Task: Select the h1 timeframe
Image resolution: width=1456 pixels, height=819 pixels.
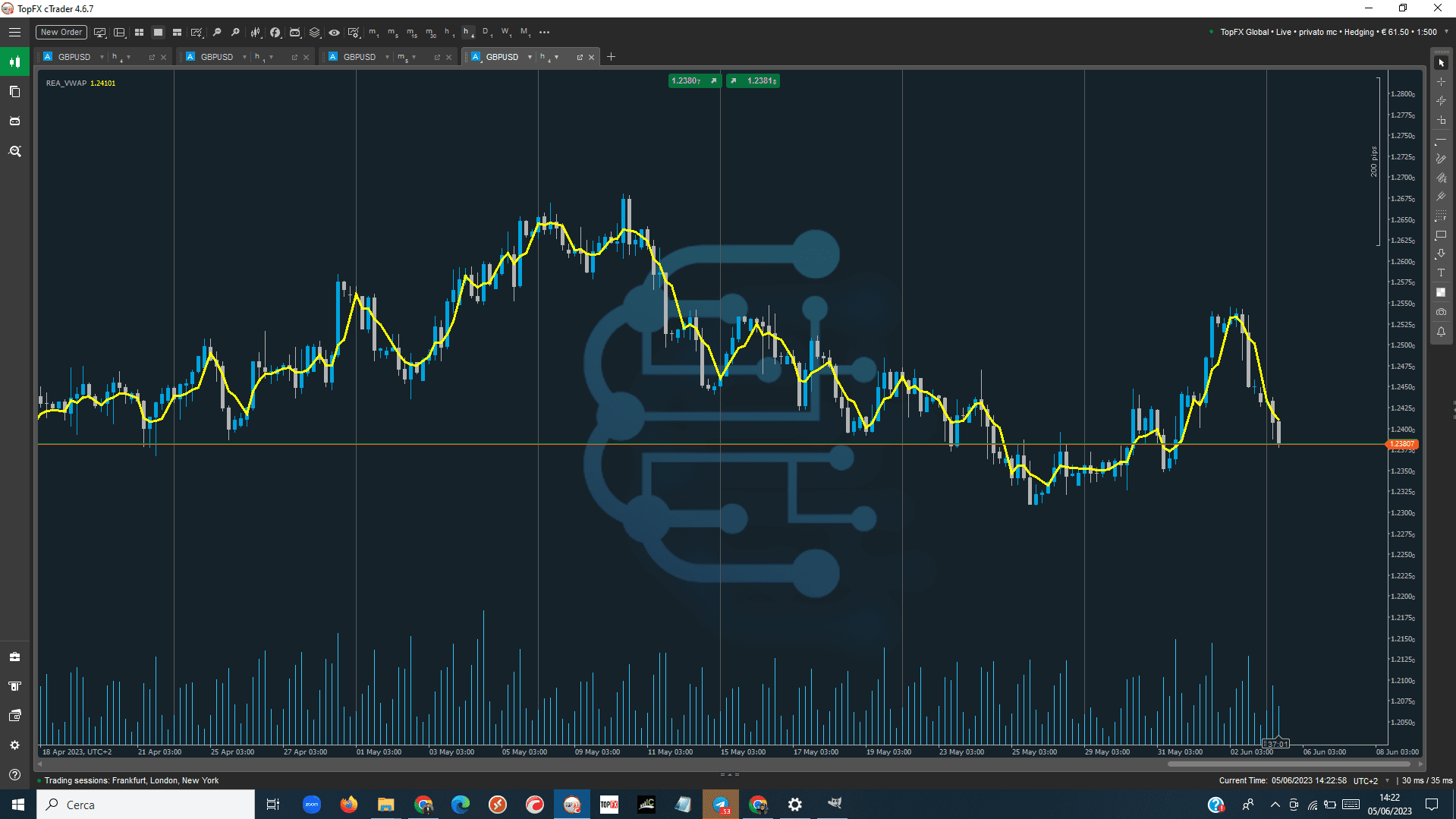Action: [449, 32]
